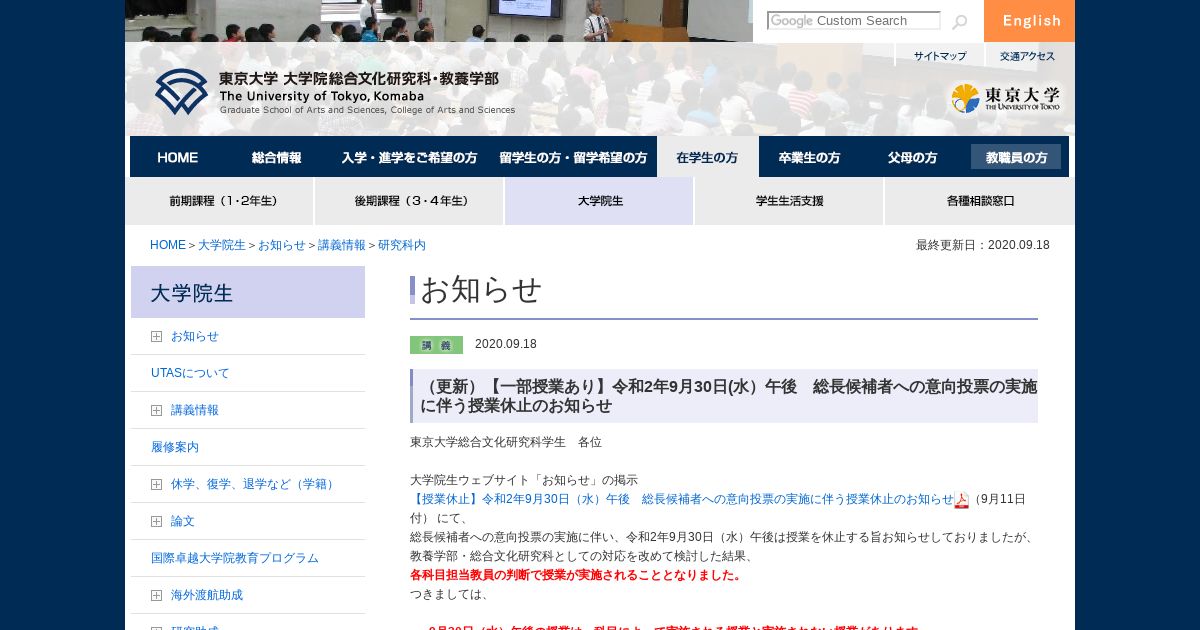Click 最終更新日：2020.09.18 text
Viewport: 1200px width, 630px height.
983,245
